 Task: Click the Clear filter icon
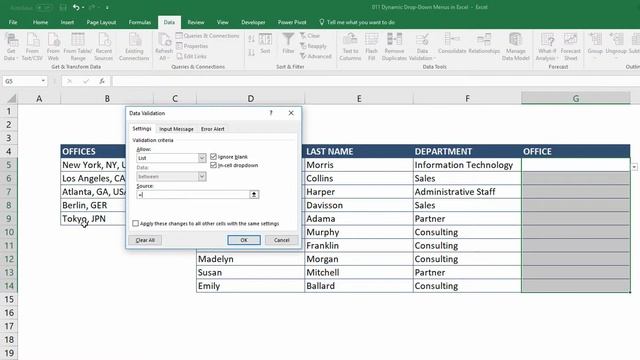pos(310,36)
